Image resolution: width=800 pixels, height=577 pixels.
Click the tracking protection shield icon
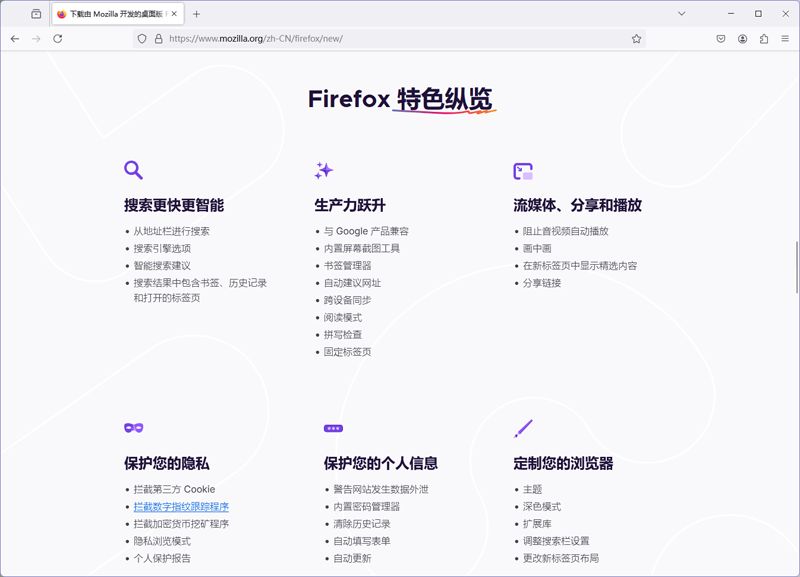(141, 39)
